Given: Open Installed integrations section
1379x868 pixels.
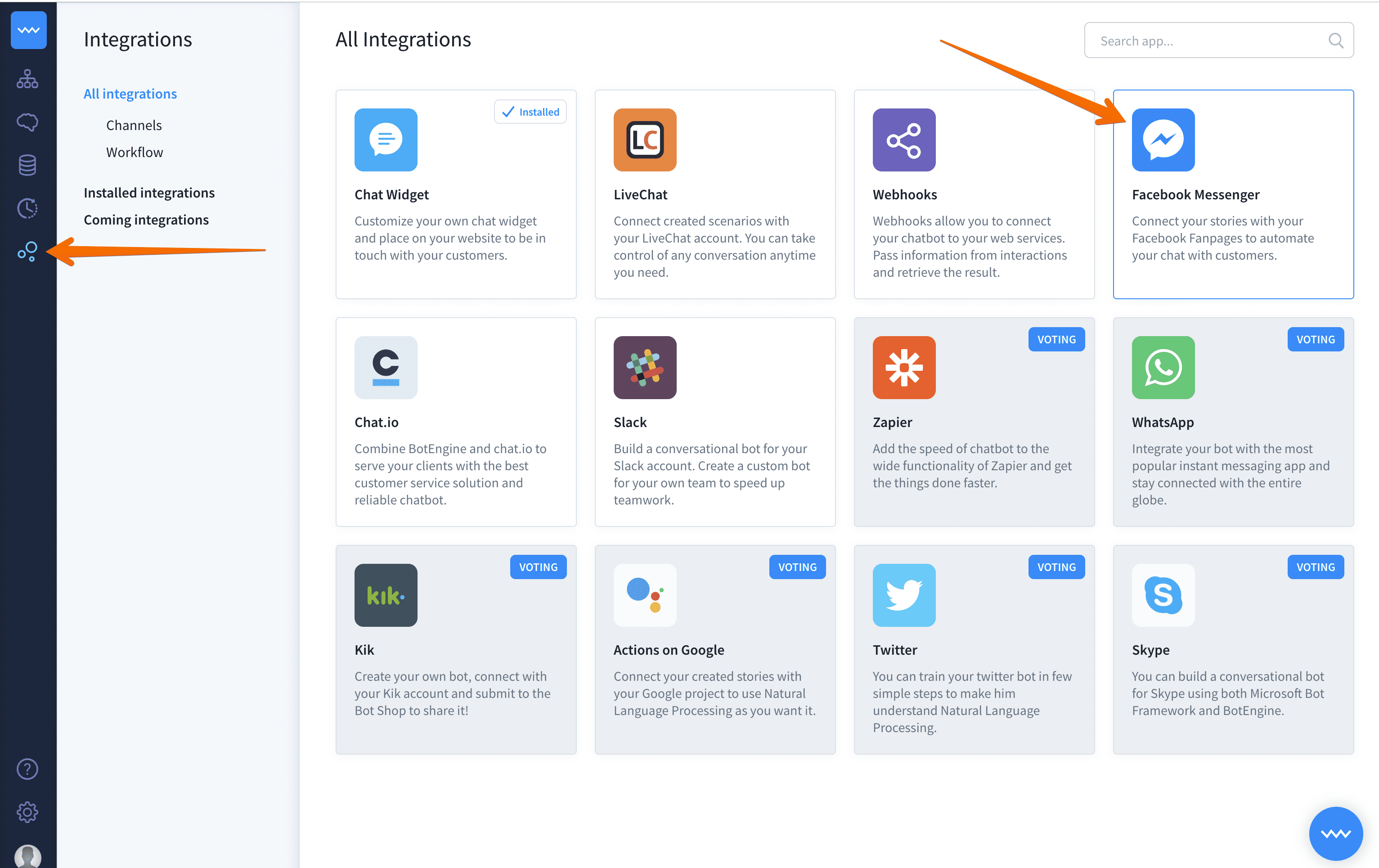Looking at the screenshot, I should (149, 193).
